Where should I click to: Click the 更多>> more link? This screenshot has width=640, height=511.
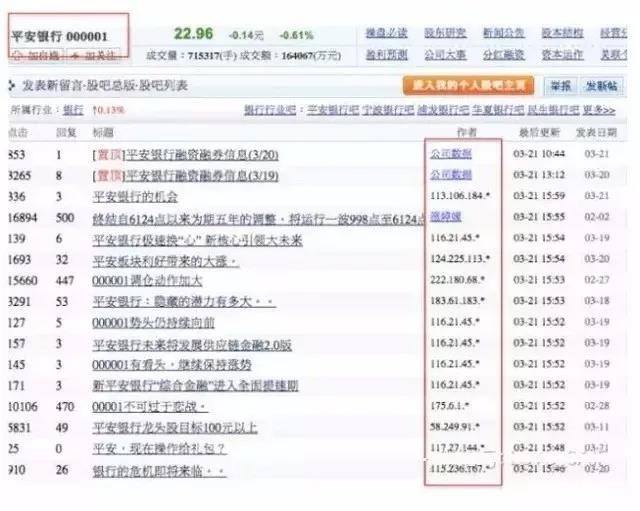point(599,110)
